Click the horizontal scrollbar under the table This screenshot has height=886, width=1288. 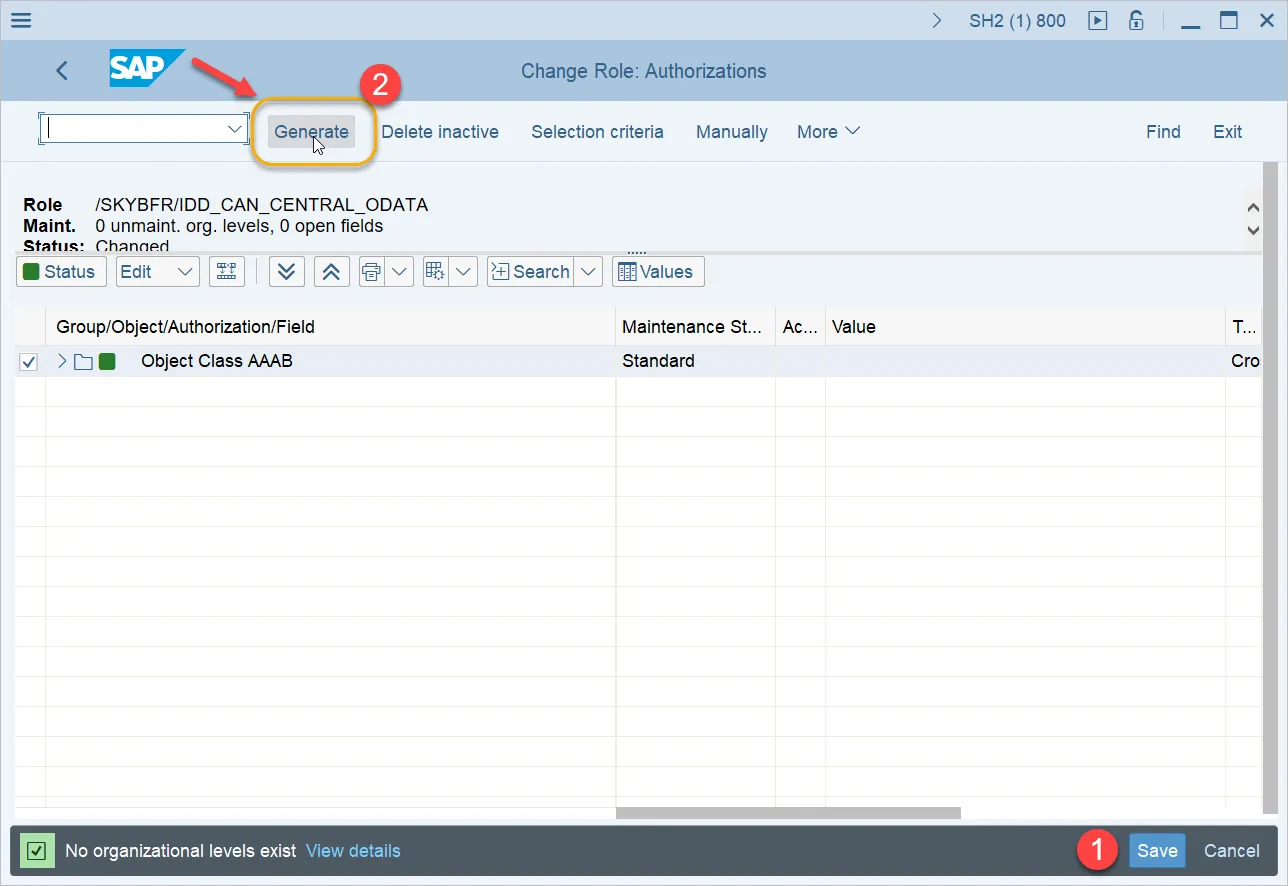pyautogui.click(x=788, y=813)
